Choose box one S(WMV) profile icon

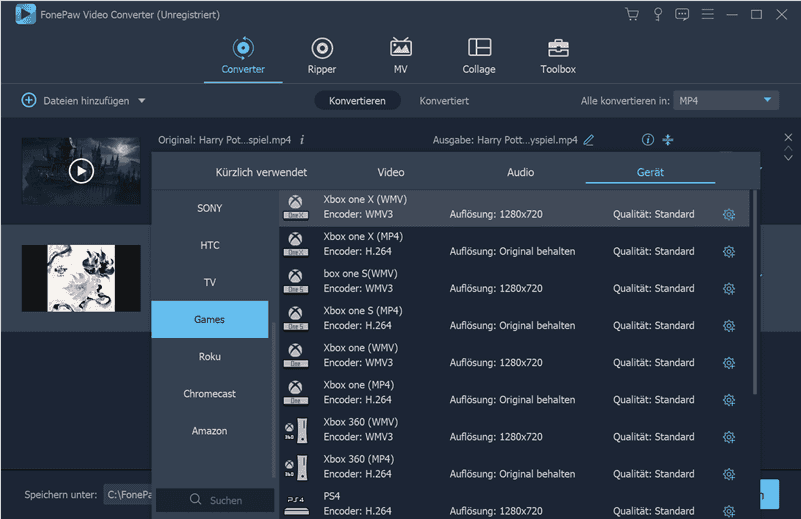[x=296, y=281]
